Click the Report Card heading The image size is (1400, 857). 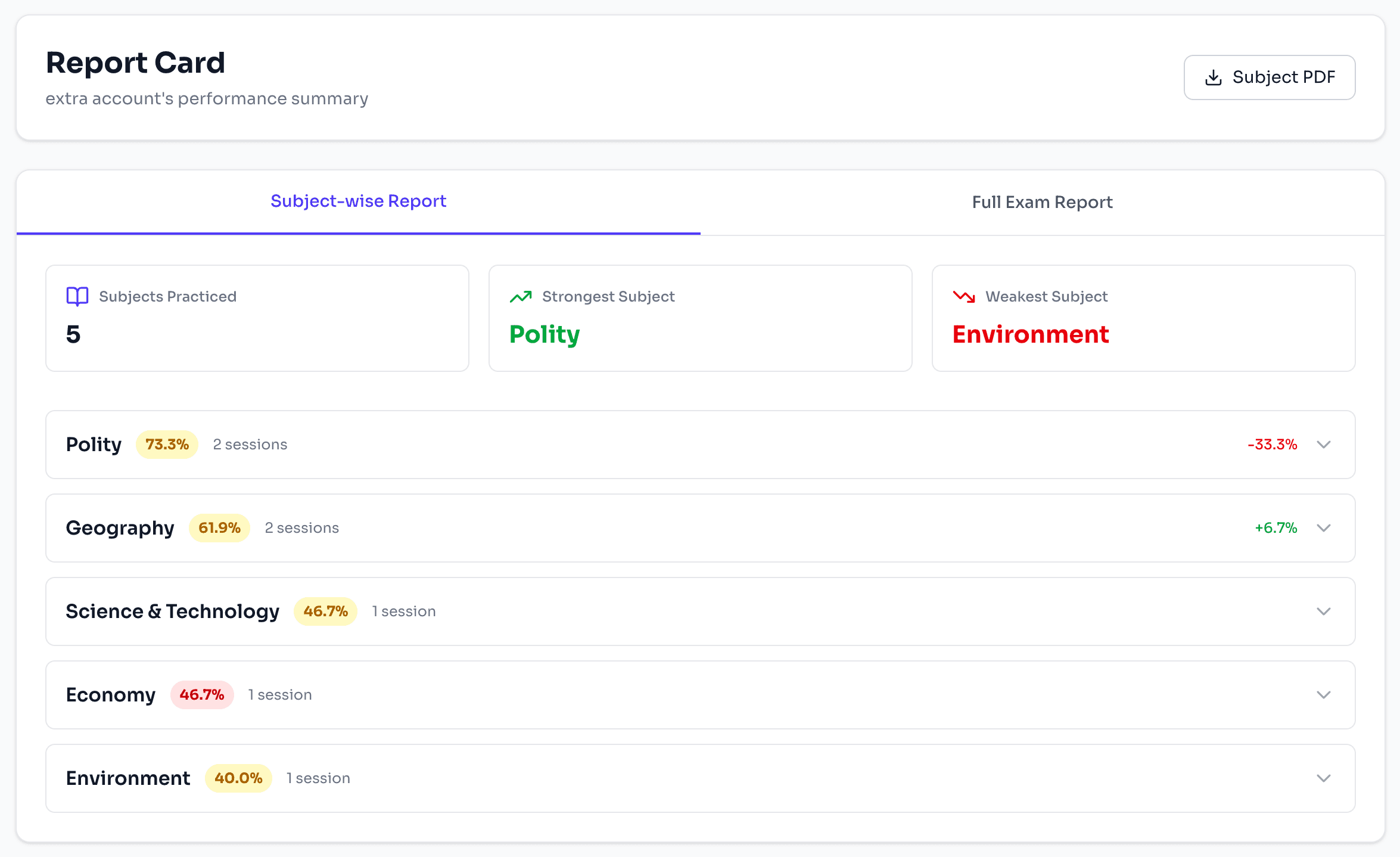click(136, 63)
